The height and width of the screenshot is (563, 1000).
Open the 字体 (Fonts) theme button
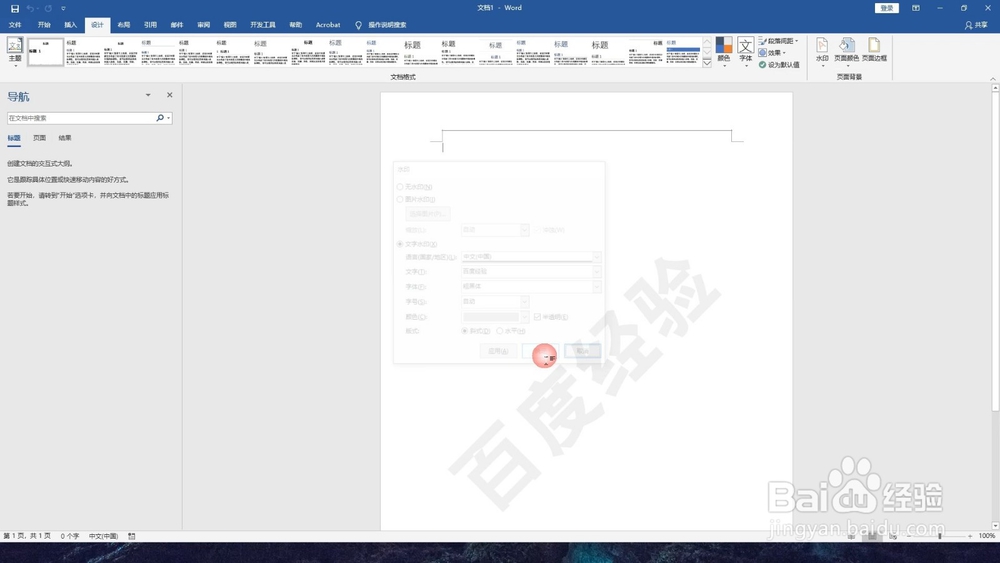click(x=746, y=51)
